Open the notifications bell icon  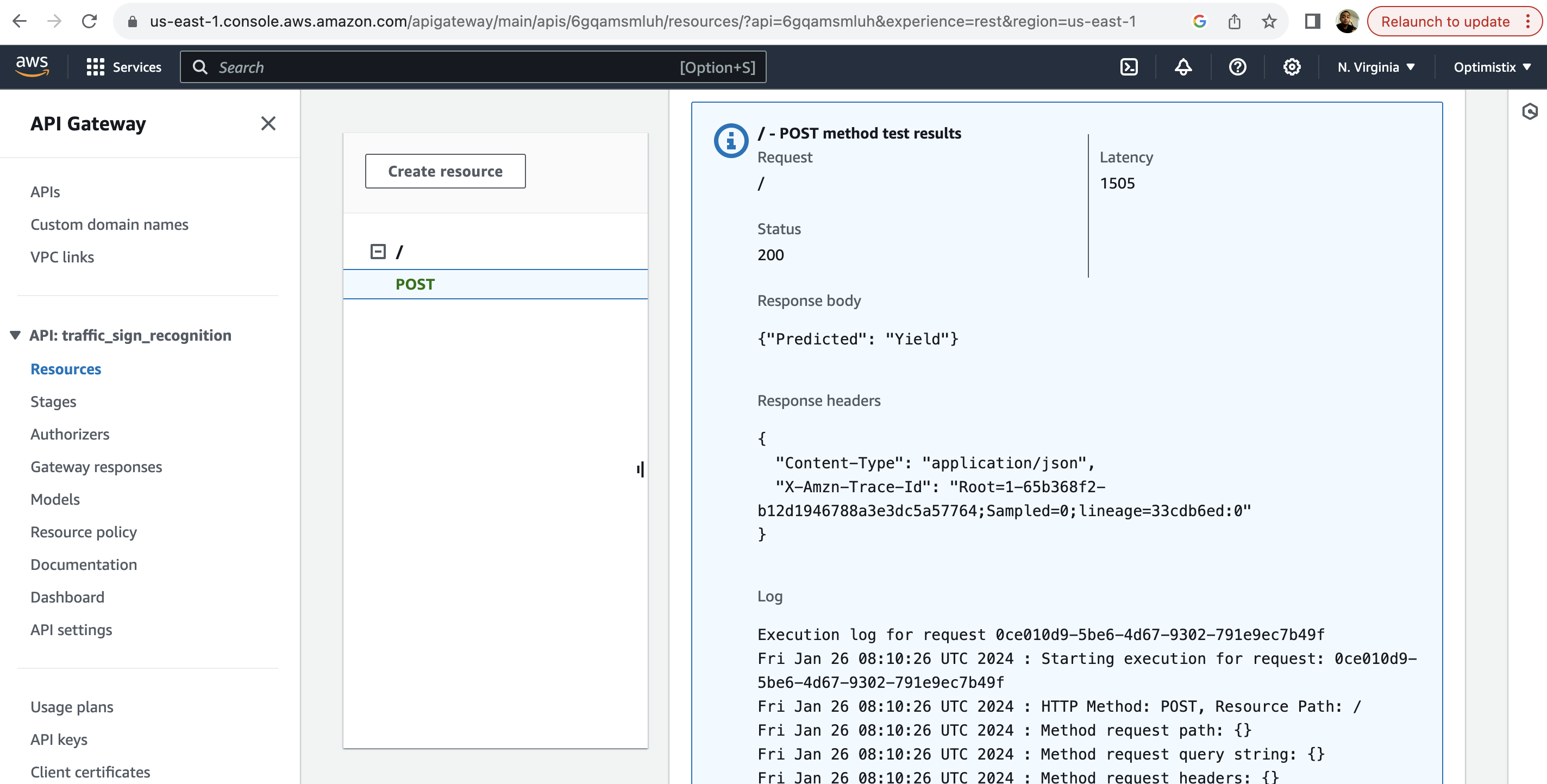(x=1183, y=67)
